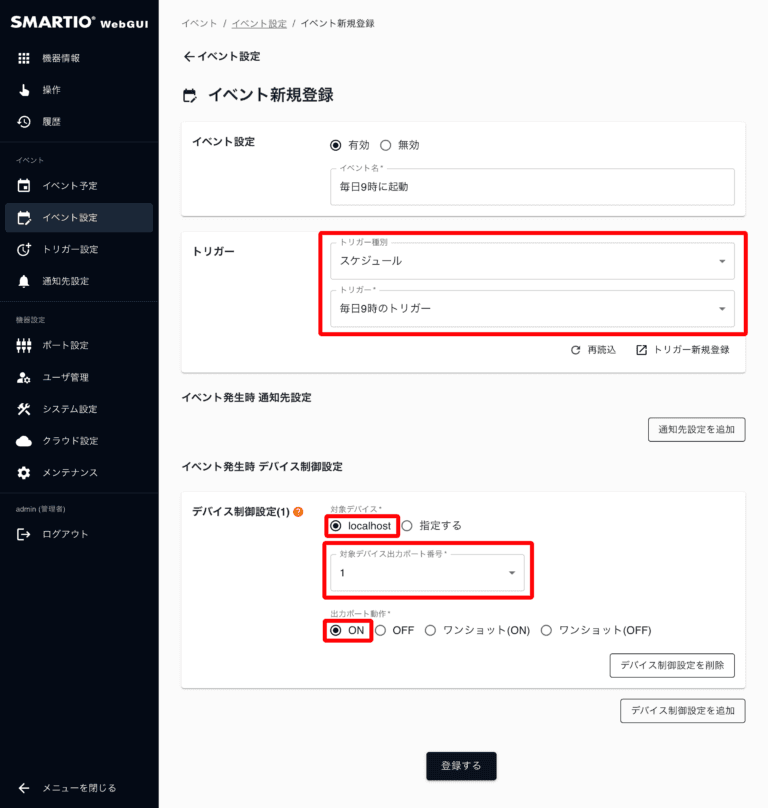Click the calendar icon beside イベント新規登録 heading
Viewport: 768px width, 808px height.
(190, 96)
